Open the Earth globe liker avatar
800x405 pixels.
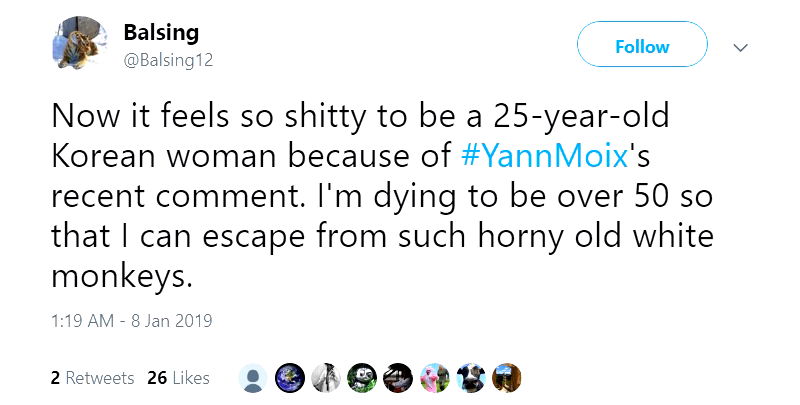pyautogui.click(x=291, y=377)
